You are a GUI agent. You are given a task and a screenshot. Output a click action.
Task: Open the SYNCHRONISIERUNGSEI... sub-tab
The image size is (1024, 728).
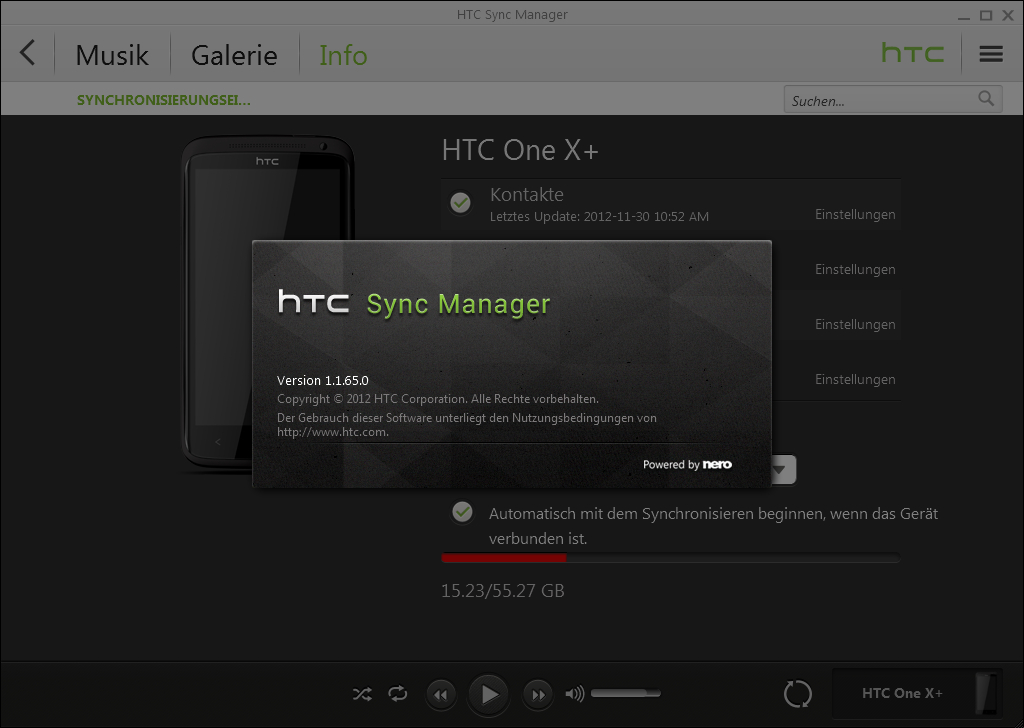point(163,100)
